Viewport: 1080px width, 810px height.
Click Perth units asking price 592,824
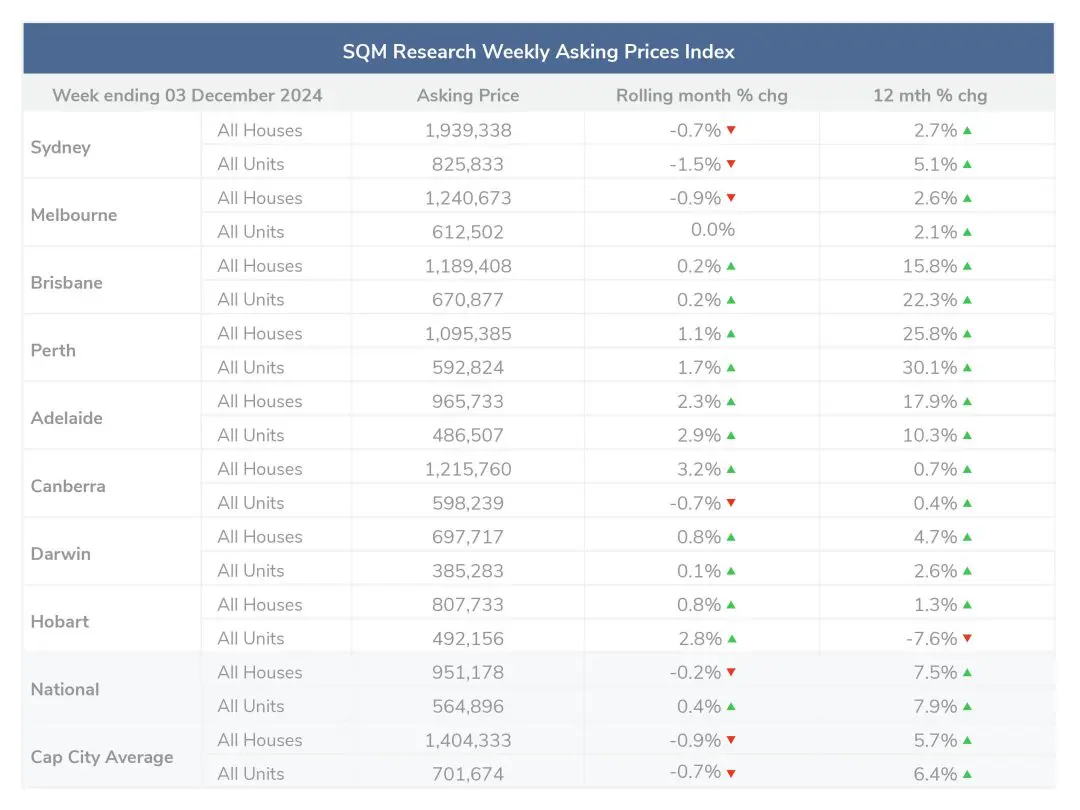[x=468, y=367]
